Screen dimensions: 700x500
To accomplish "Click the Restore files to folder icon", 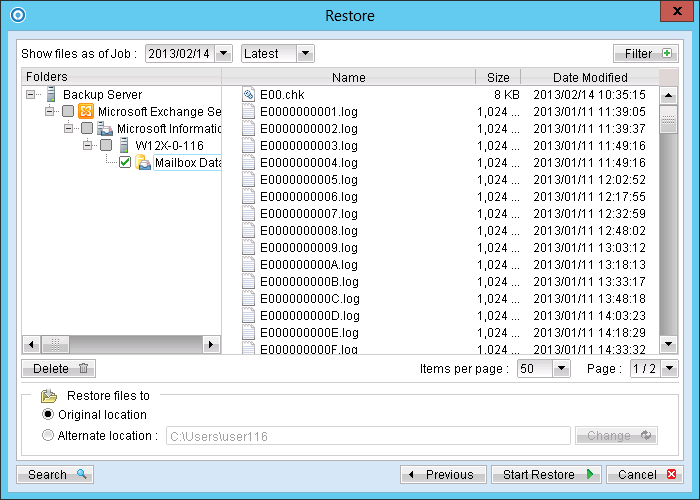I will (x=49, y=396).
